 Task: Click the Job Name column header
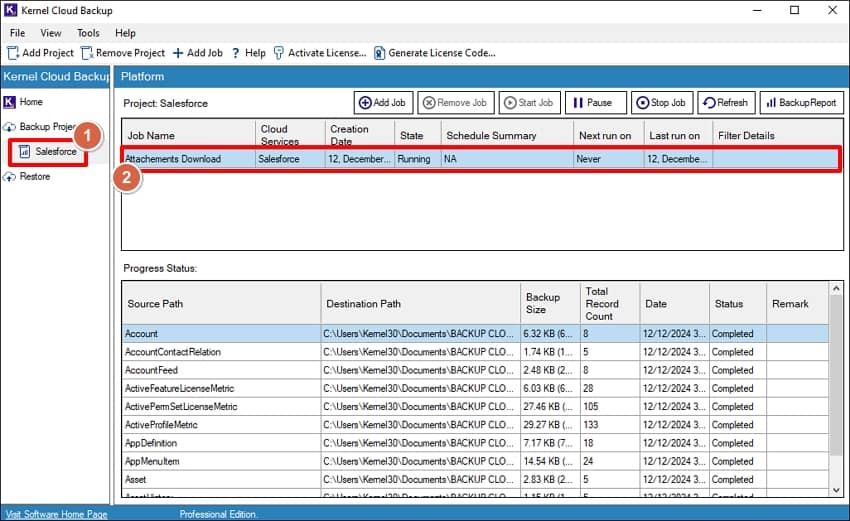click(x=189, y=136)
